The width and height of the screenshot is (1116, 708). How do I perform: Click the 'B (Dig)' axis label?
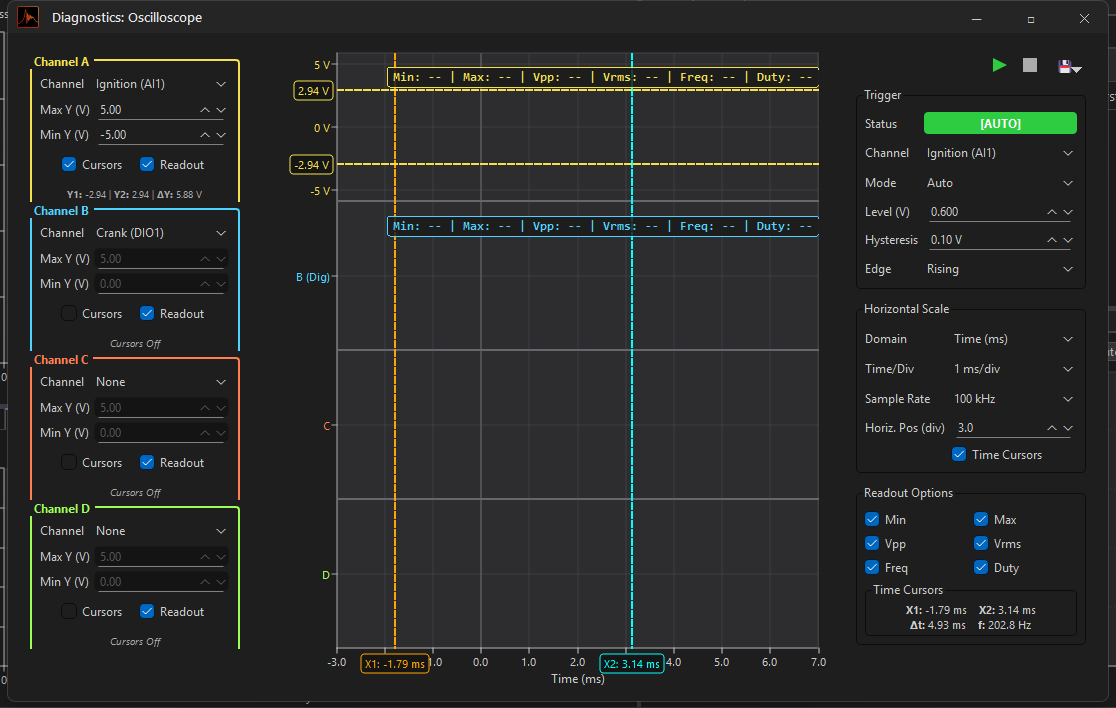pyautogui.click(x=312, y=277)
